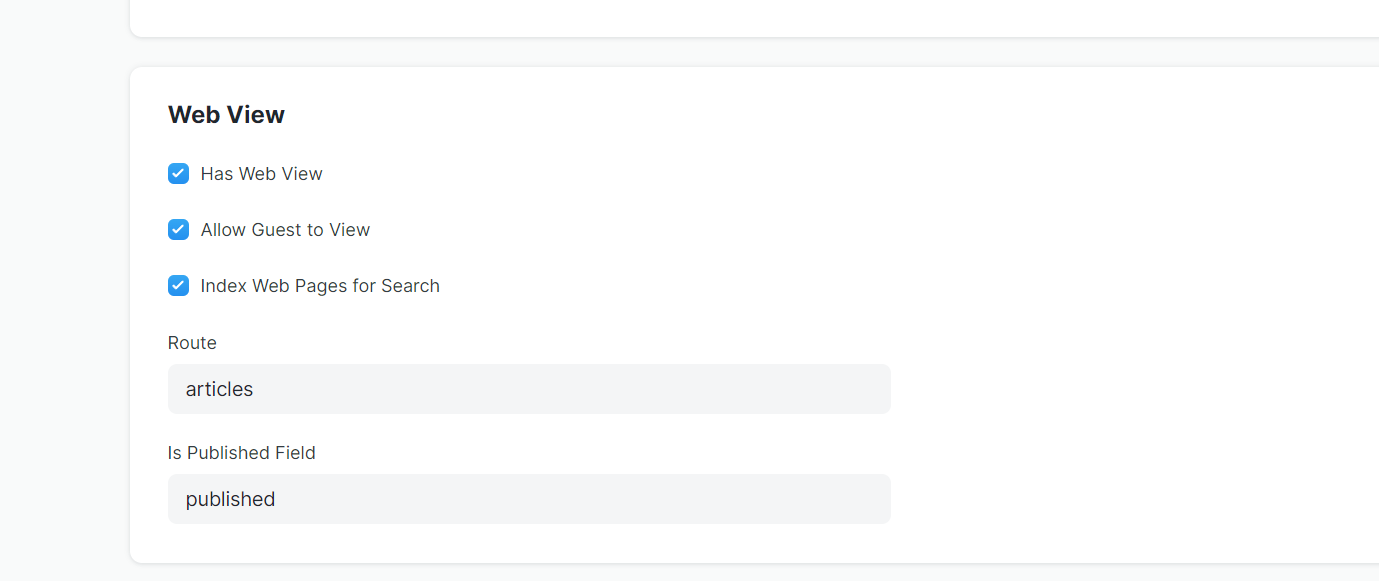1379x581 pixels.
Task: Focus the Route input field
Action: (529, 389)
